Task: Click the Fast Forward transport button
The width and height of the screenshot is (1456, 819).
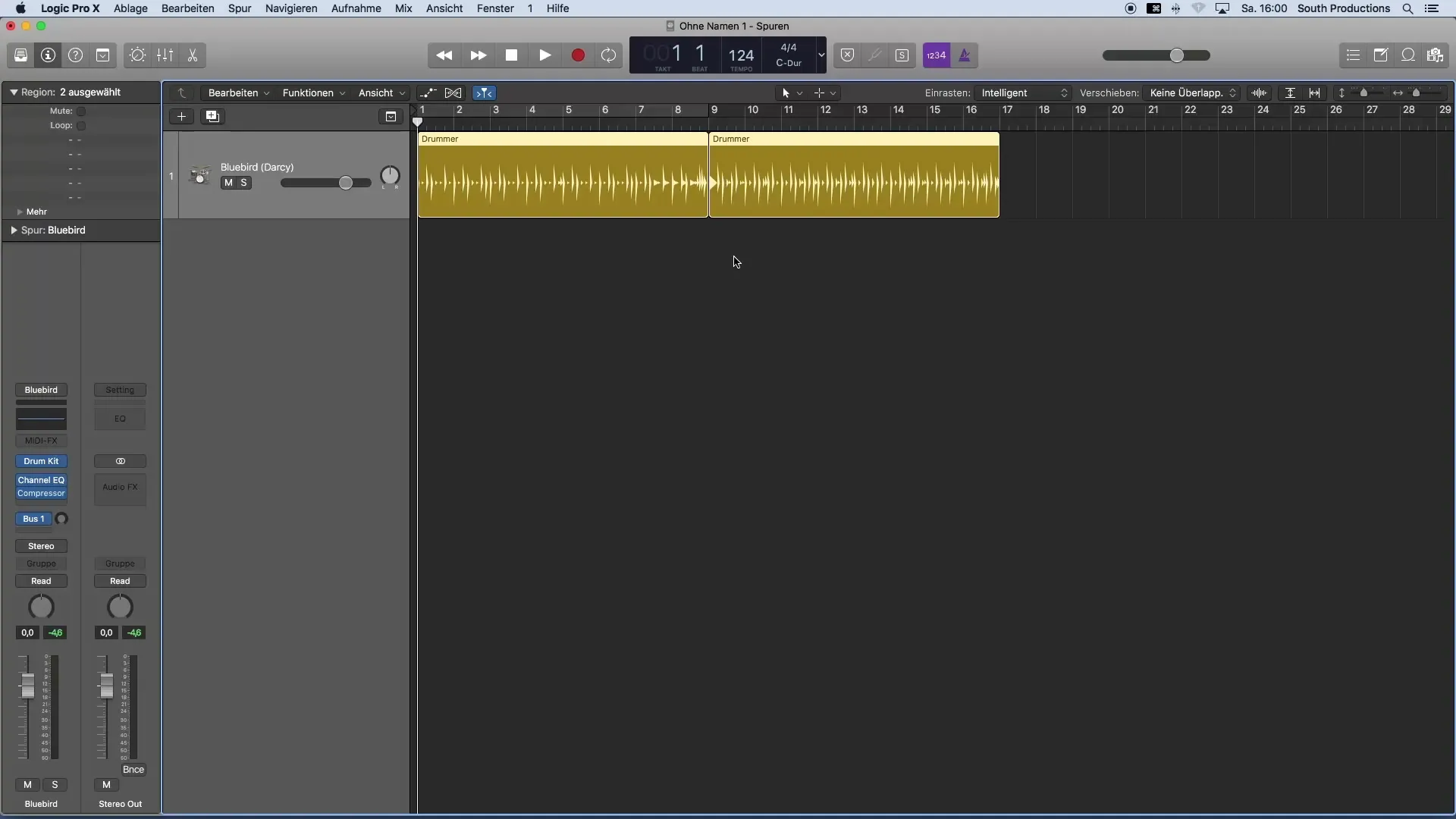Action: [x=479, y=55]
